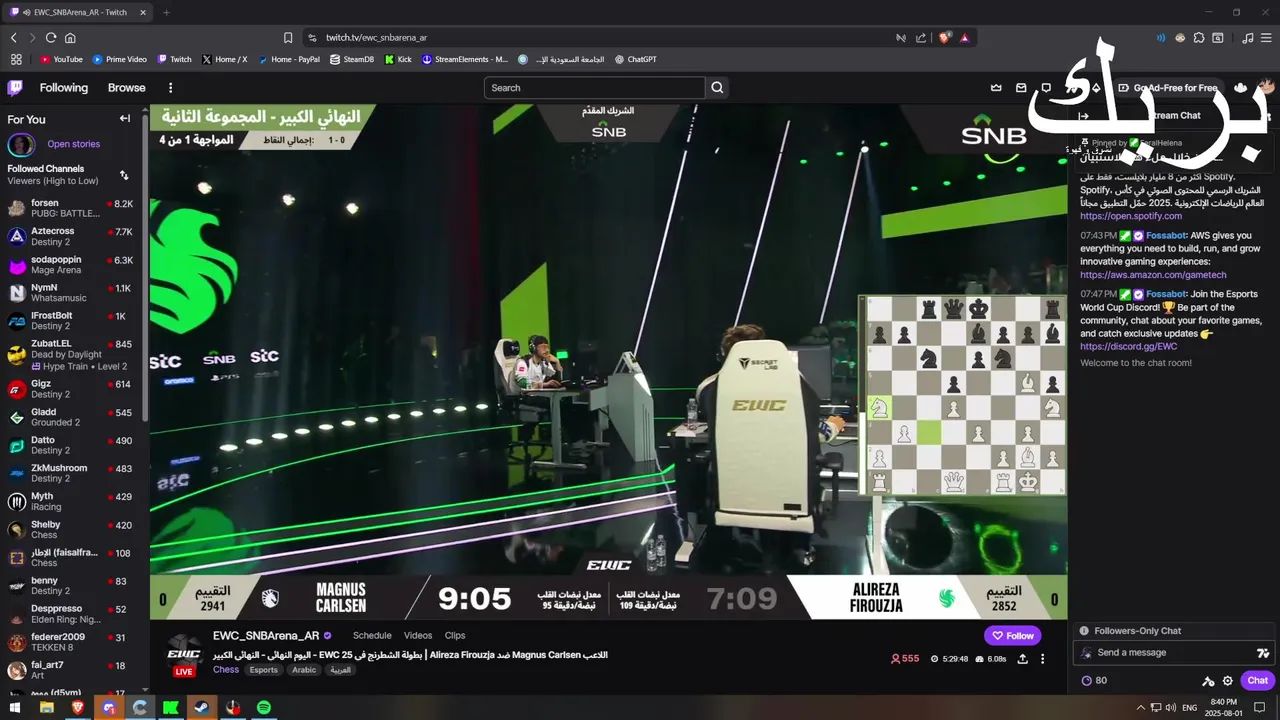Launch Spotify from the taskbar
Screen dimensions: 1280x720
(x=264, y=707)
